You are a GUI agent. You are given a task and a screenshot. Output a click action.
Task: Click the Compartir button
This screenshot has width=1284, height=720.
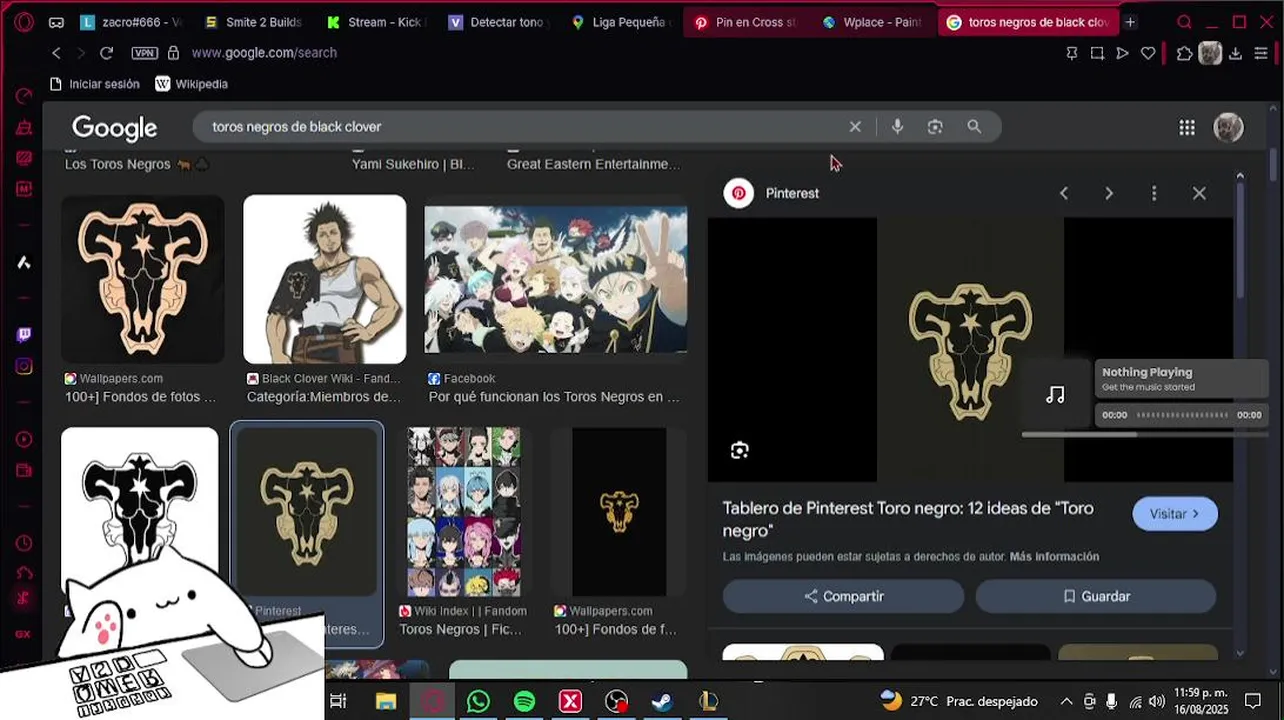click(x=843, y=596)
